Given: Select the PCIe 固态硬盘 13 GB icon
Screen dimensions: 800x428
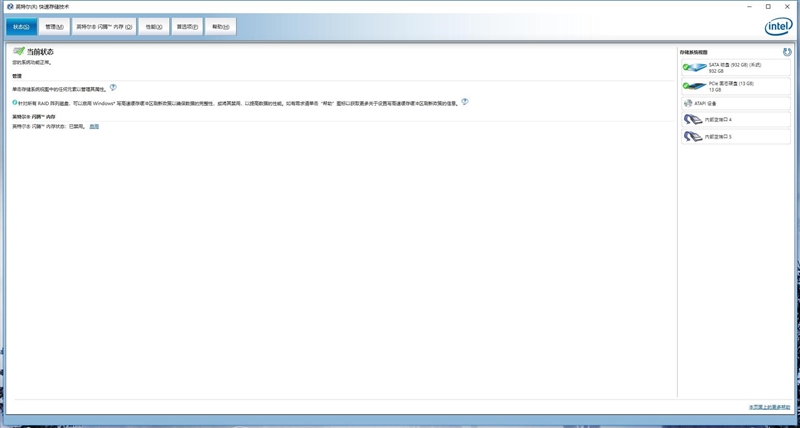Looking at the screenshot, I should [693, 85].
